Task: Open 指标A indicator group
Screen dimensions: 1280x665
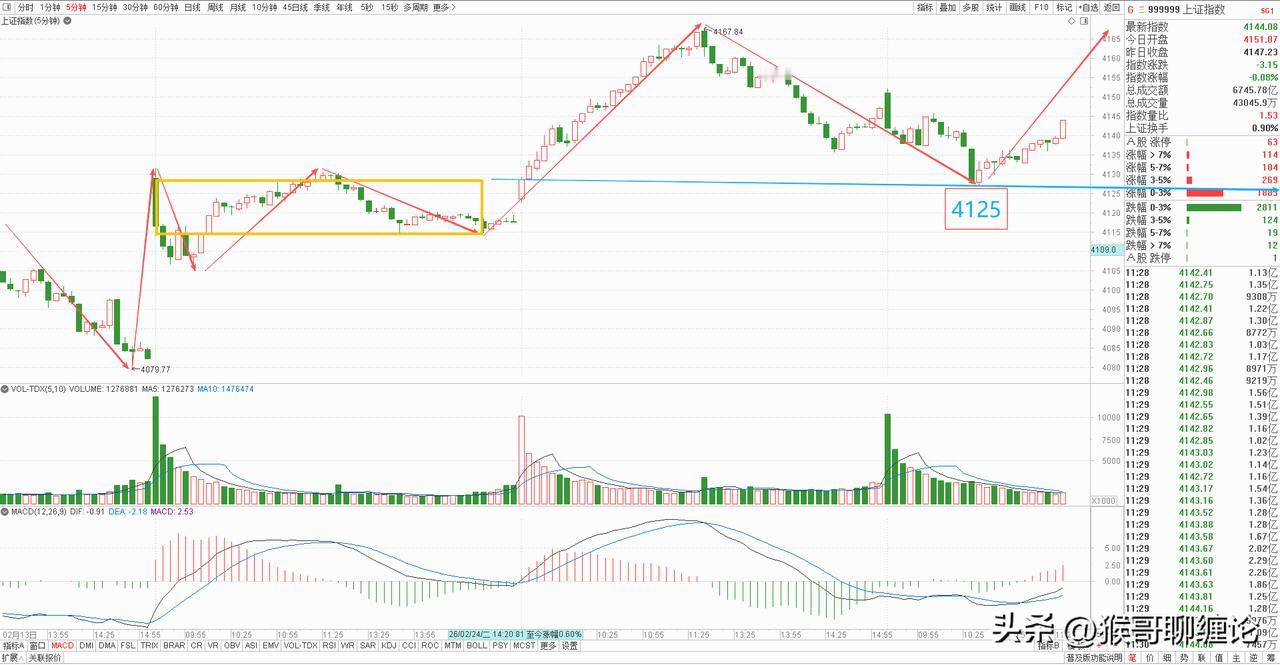Action: pos(13,645)
